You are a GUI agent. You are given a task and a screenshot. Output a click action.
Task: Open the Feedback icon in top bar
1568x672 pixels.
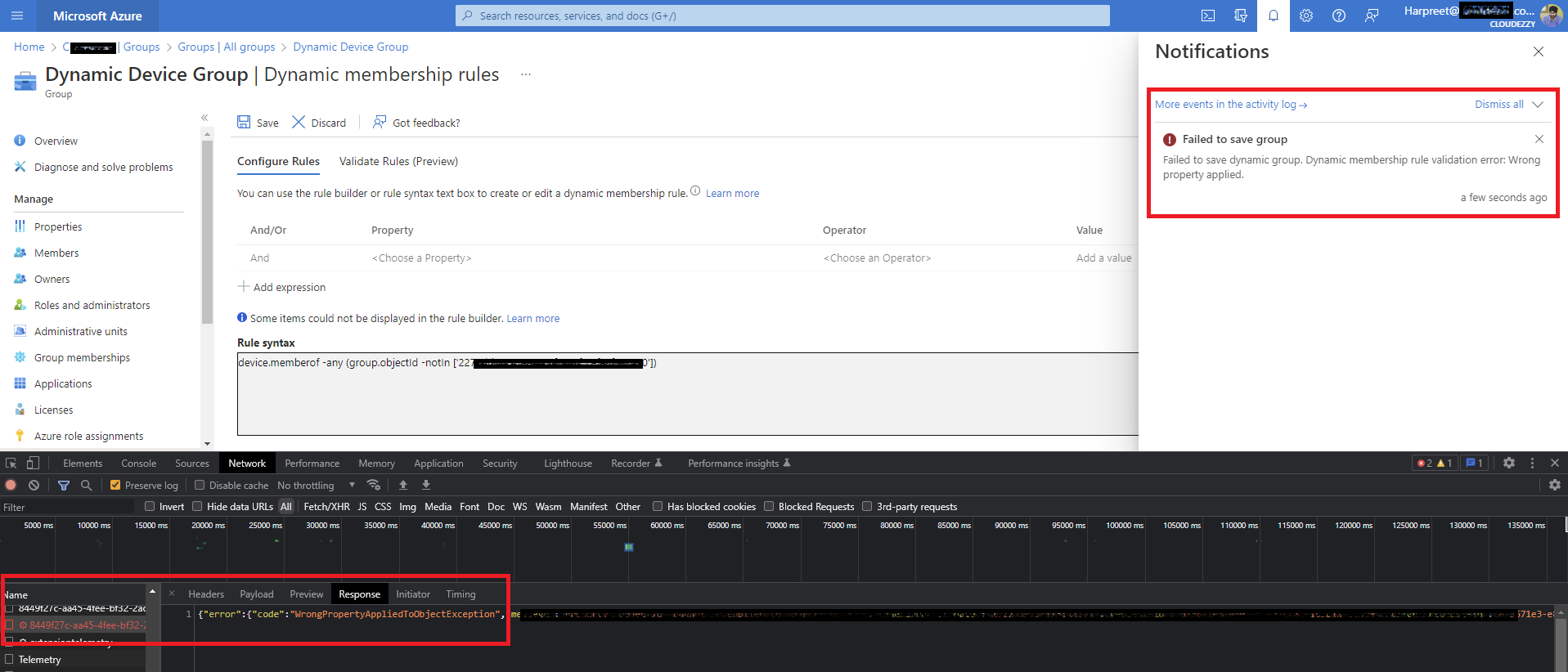pyautogui.click(x=1372, y=16)
